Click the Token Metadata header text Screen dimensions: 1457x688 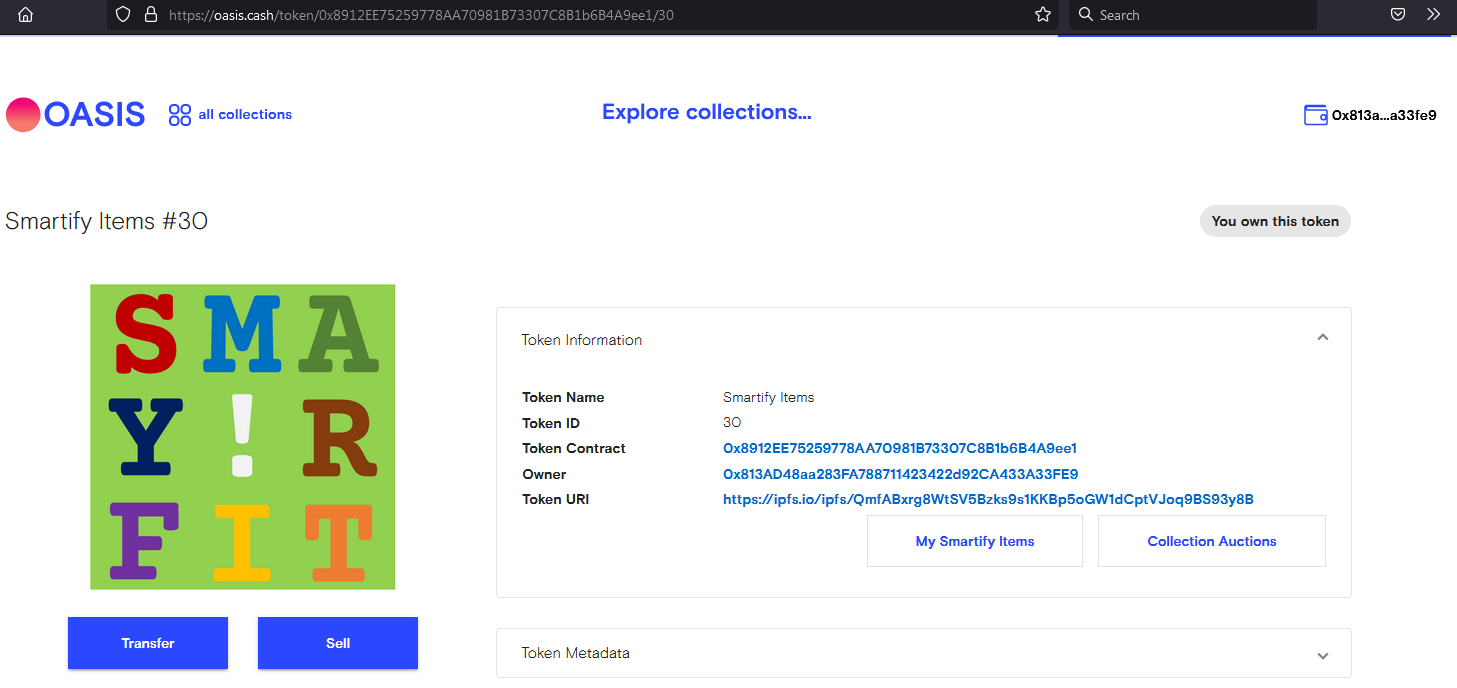[576, 653]
